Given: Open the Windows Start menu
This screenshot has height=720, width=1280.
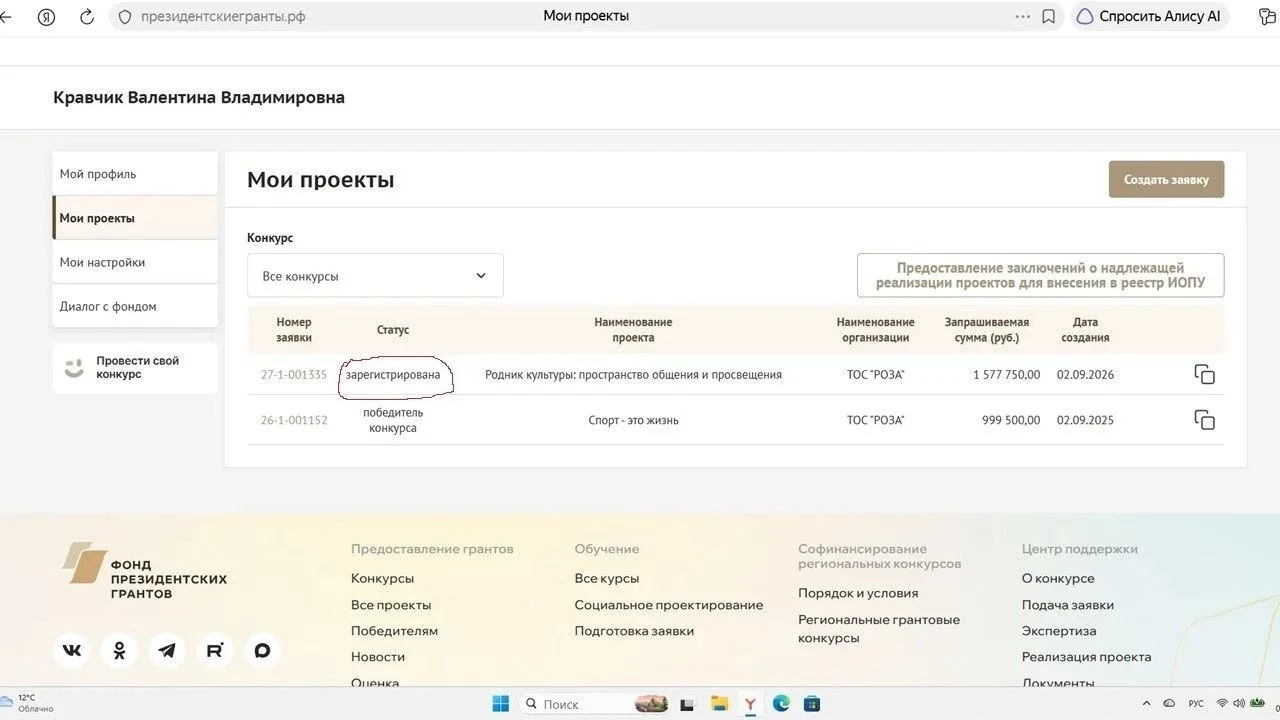Looking at the screenshot, I should 500,704.
